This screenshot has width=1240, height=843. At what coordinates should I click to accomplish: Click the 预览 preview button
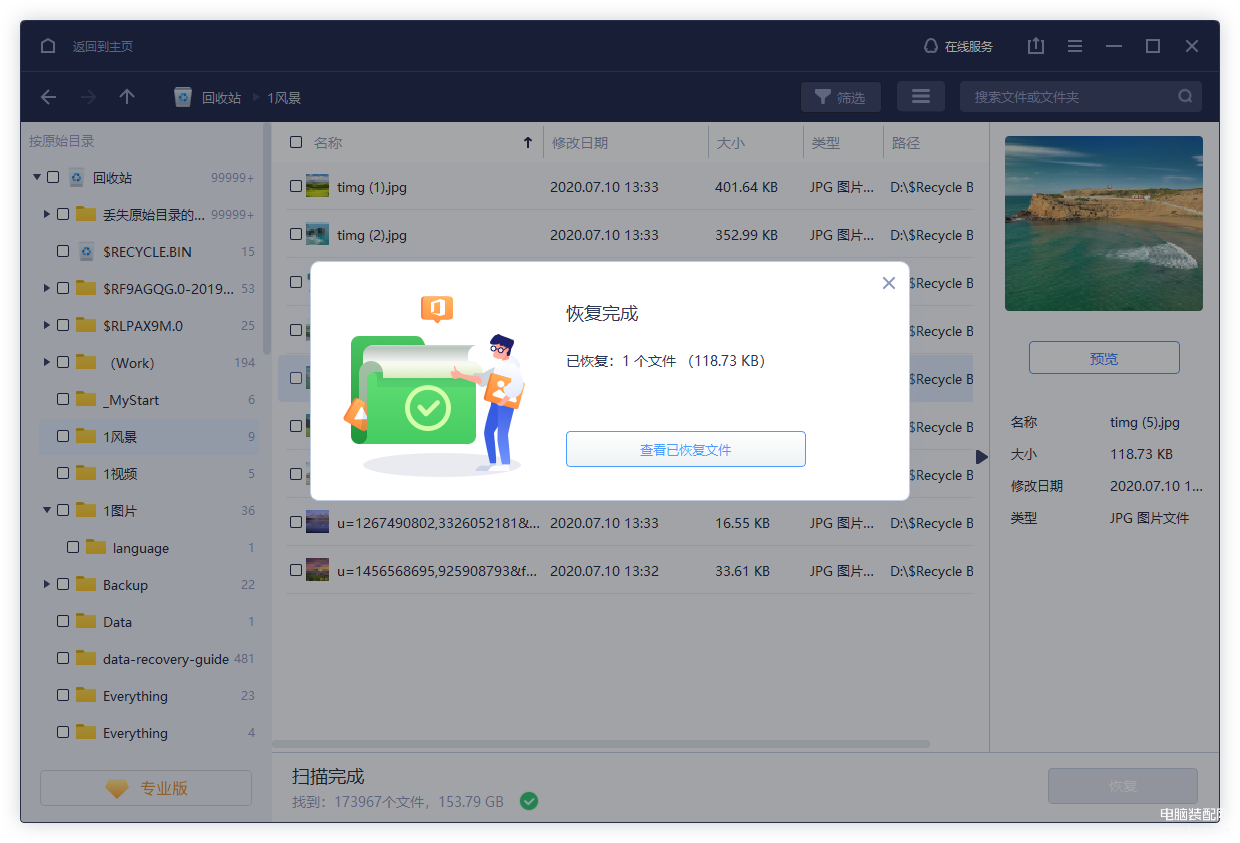pos(1104,358)
